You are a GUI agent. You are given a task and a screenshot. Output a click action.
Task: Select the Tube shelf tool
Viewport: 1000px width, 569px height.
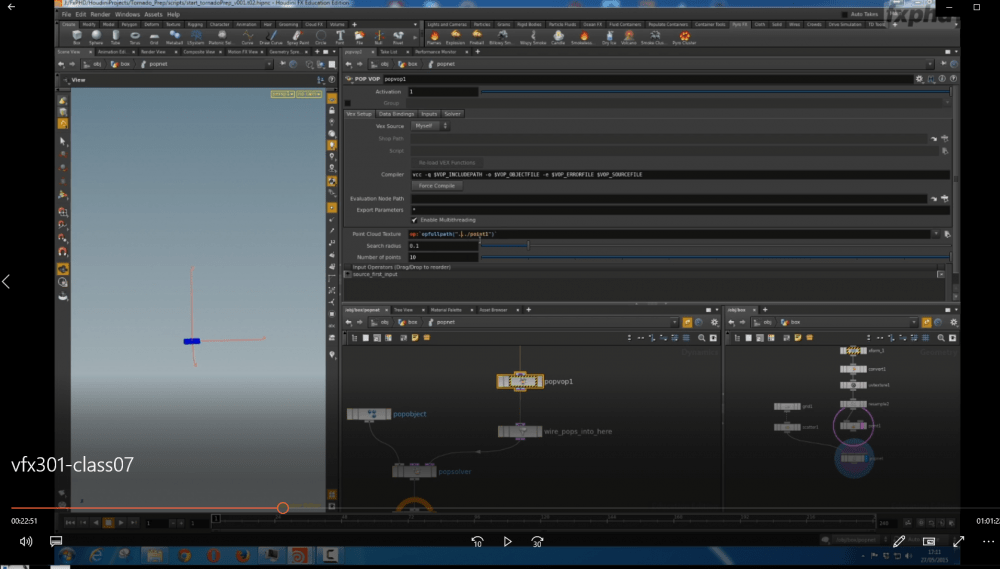115,37
